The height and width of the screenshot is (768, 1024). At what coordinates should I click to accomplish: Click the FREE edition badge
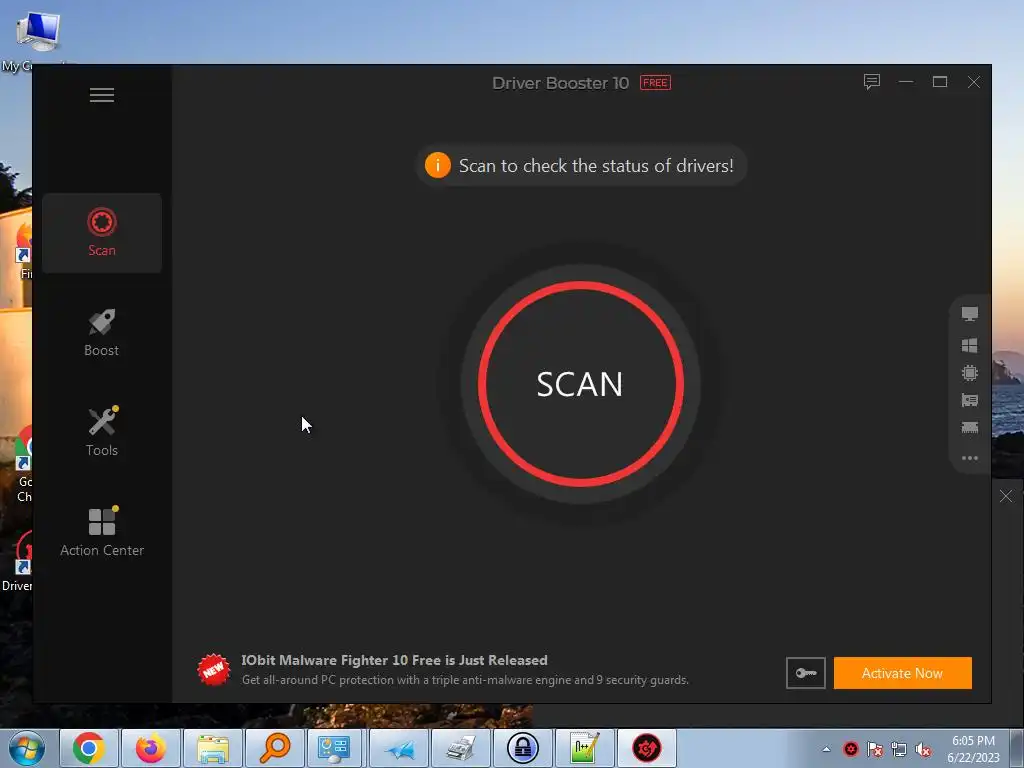pos(655,83)
